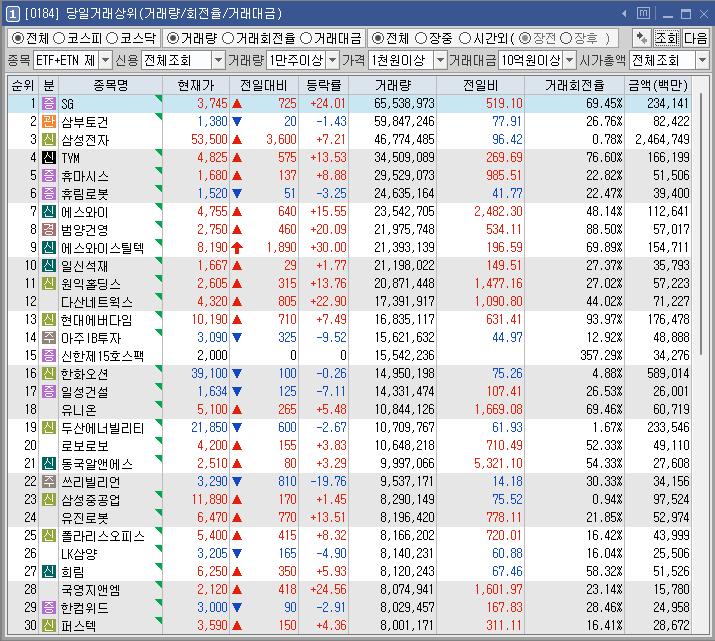Click the 증 badge icon in 일성건설 row
The image size is (715, 641).
[49, 392]
